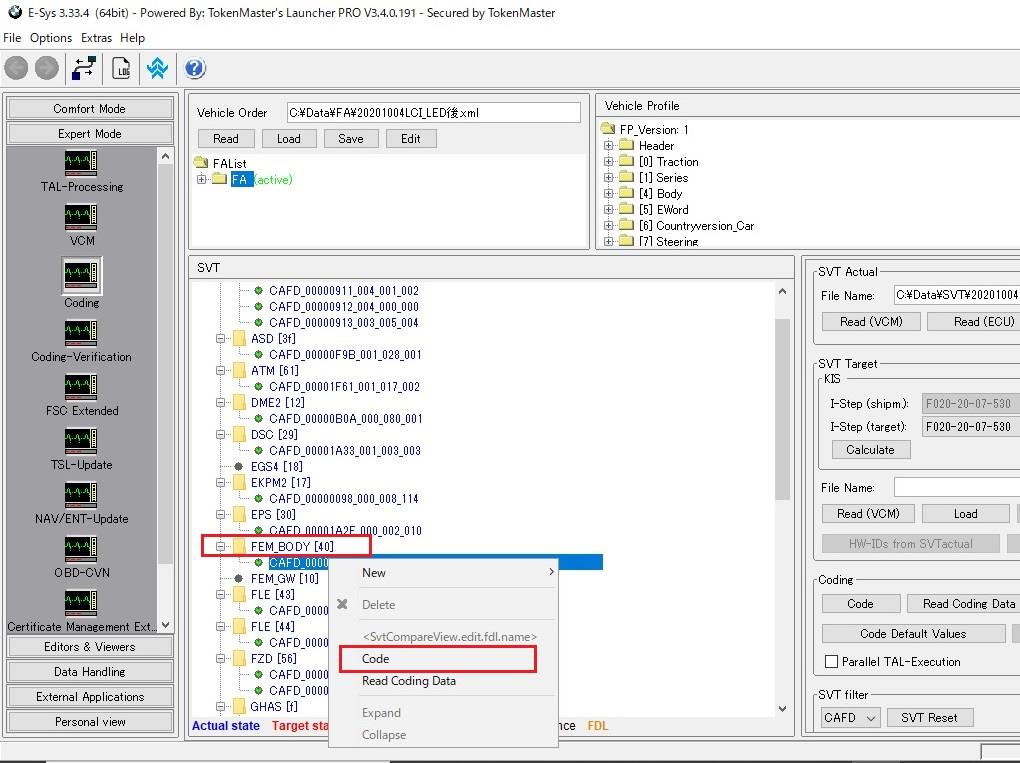This screenshot has height=763, width=1020.
Task: Expand the Header node in Vehicle Profile
Action: pos(608,145)
